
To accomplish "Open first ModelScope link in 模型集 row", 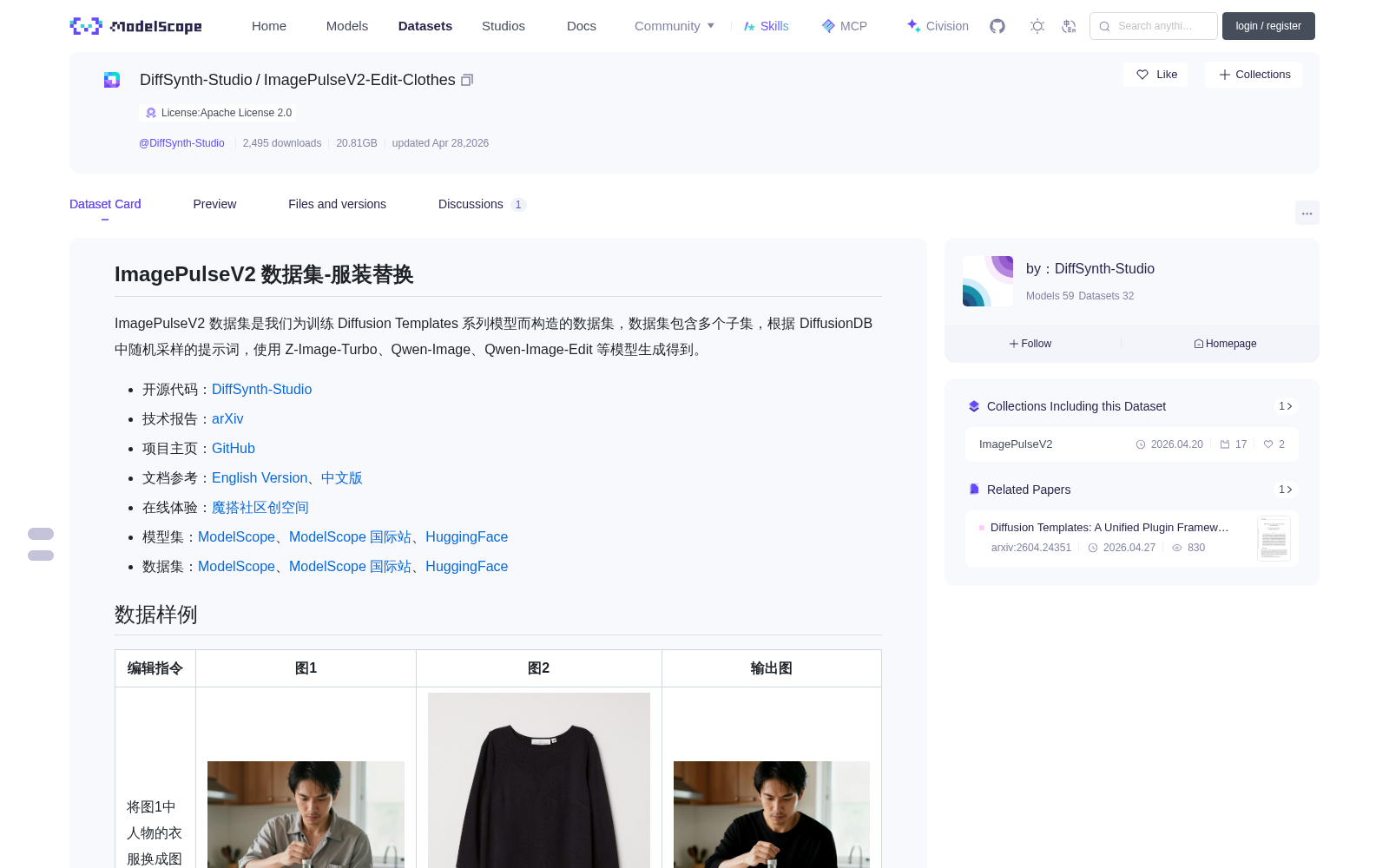I will click(236, 537).
